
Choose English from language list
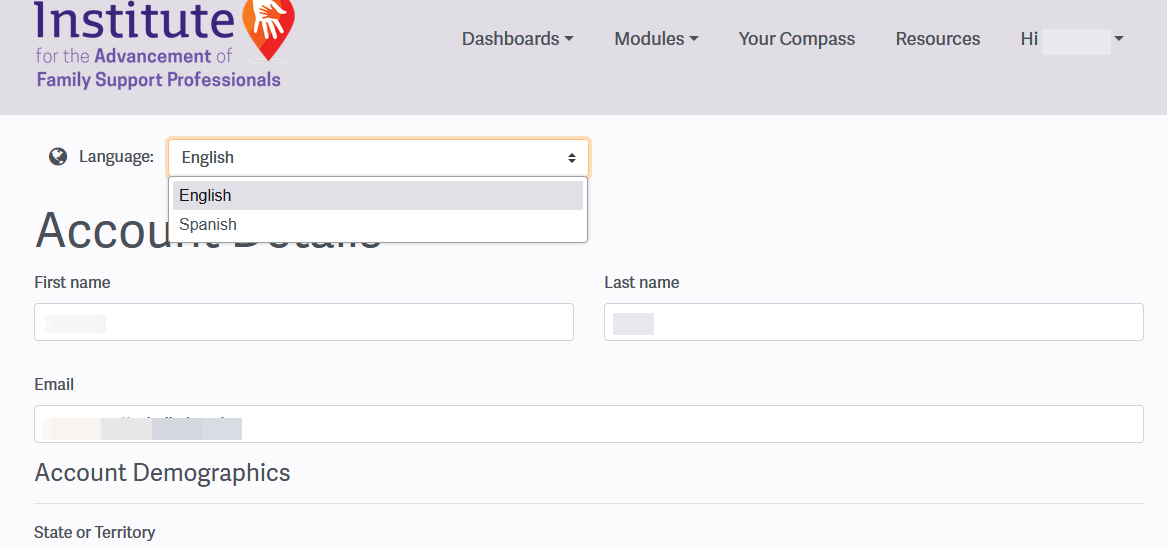click(378, 196)
